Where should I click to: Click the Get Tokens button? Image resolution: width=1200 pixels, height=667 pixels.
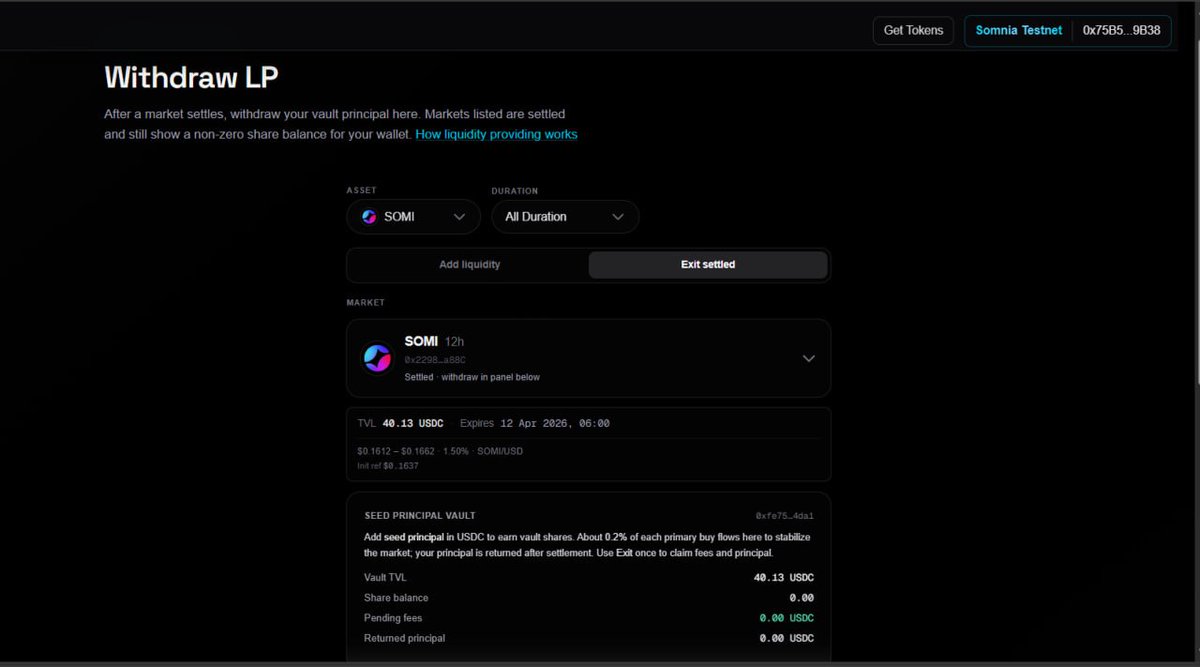[913, 30]
